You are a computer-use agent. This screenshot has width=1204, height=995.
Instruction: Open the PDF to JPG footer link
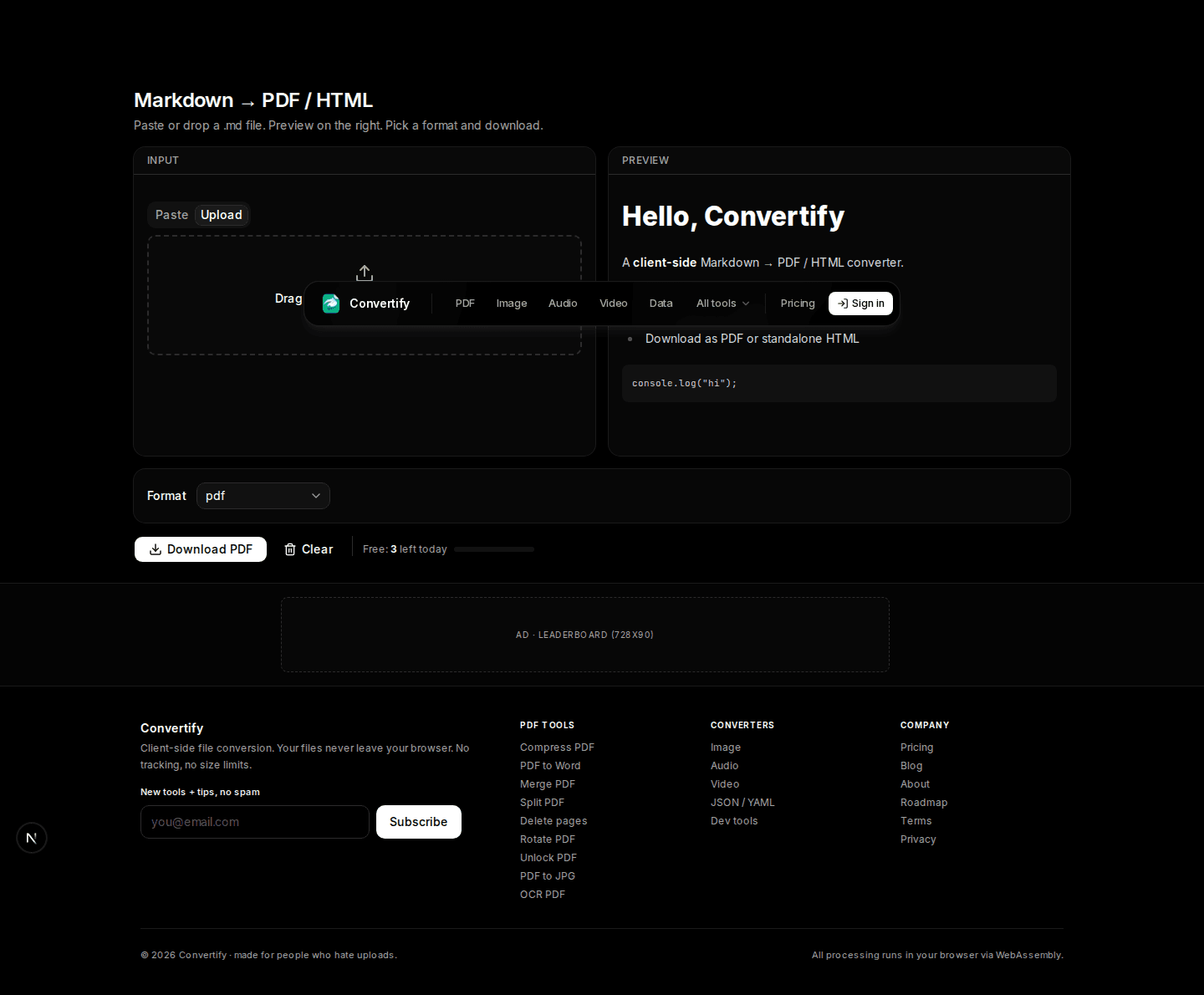(x=548, y=876)
